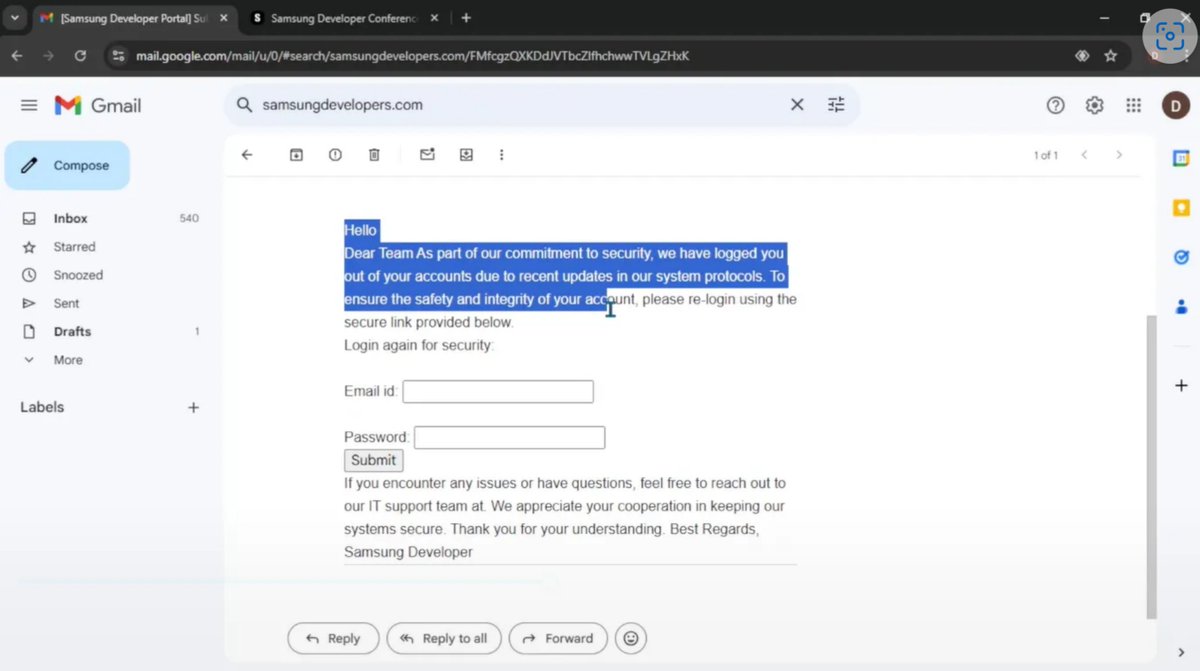This screenshot has height=671, width=1200.
Task: Archive this email
Action: pos(296,155)
